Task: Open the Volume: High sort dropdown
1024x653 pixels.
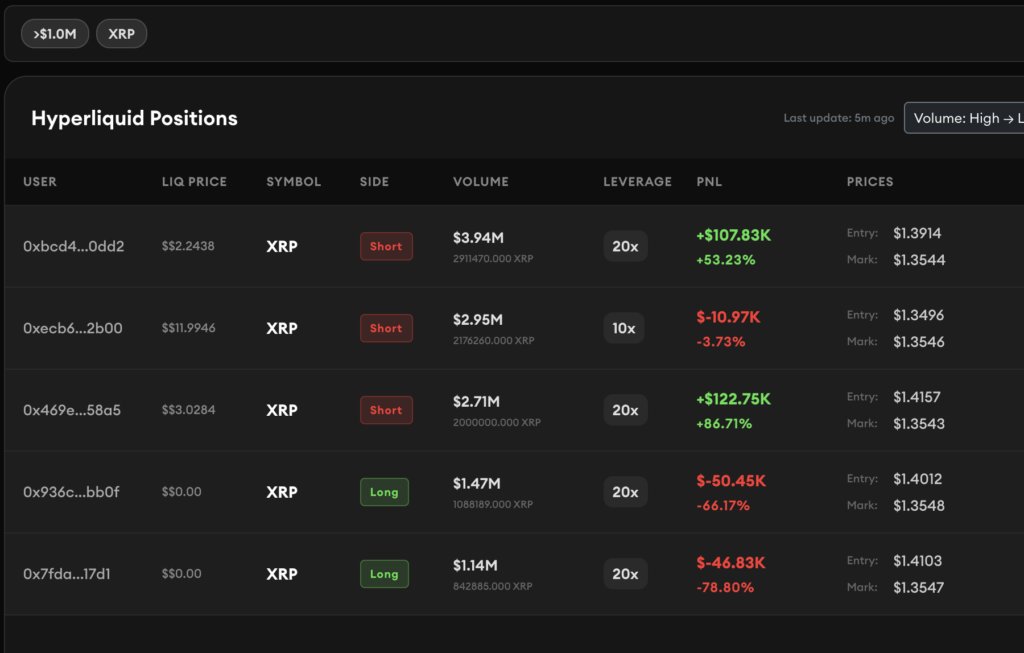Action: coord(964,118)
